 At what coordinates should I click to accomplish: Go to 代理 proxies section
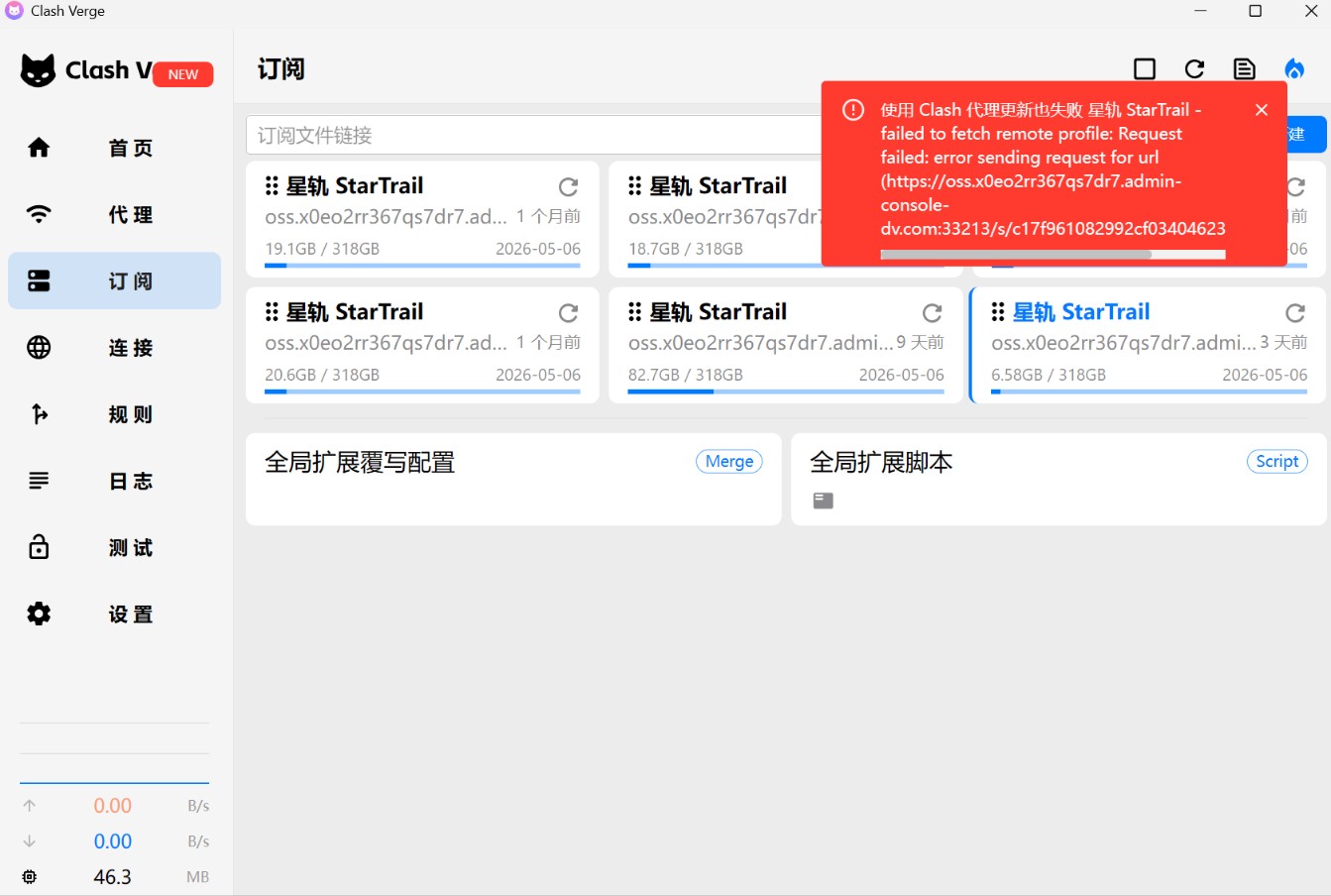[114, 214]
